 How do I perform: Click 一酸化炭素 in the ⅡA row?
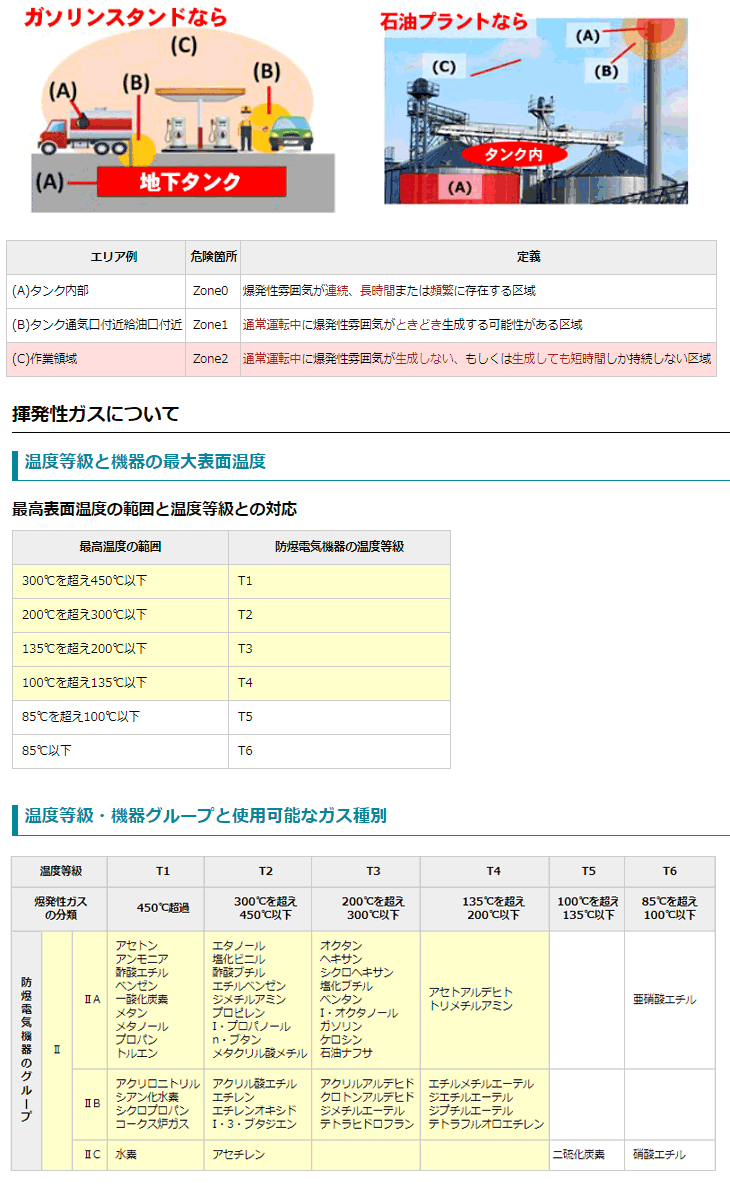click(141, 999)
